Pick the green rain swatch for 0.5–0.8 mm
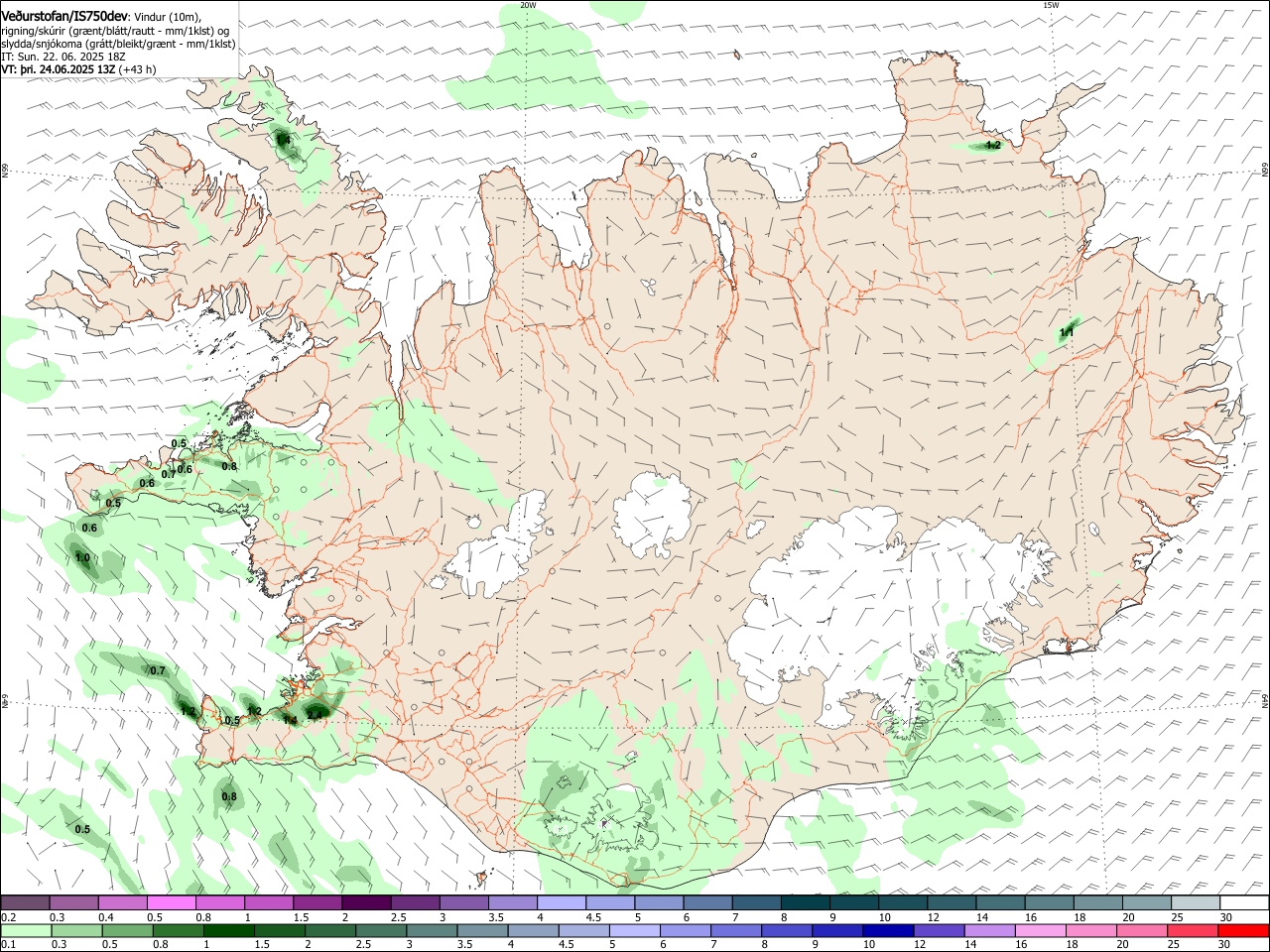Screen dimensions: 1270x952 (x=127, y=931)
